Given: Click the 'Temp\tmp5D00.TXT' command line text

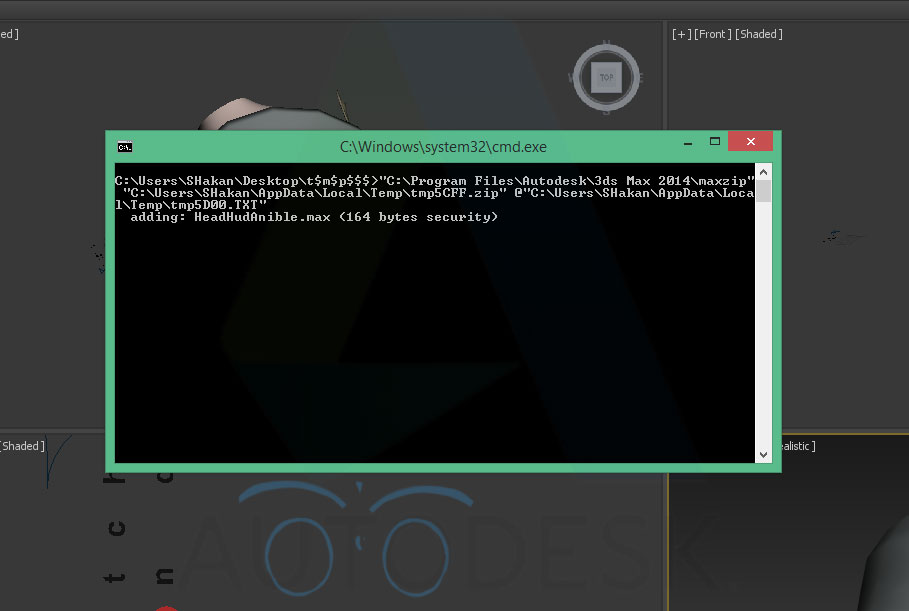Looking at the screenshot, I should coord(191,205).
